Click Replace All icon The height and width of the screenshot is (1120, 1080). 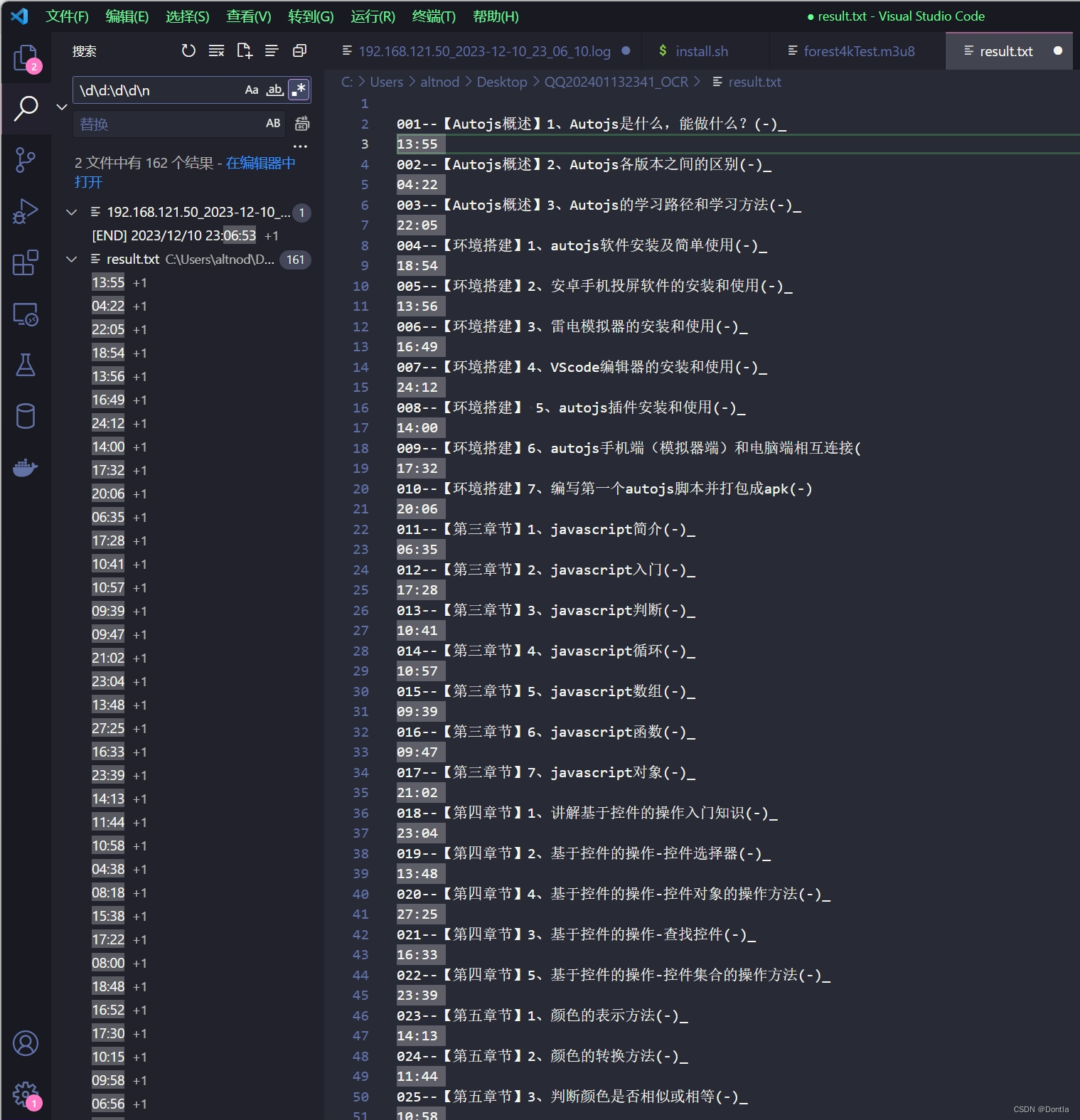click(302, 124)
